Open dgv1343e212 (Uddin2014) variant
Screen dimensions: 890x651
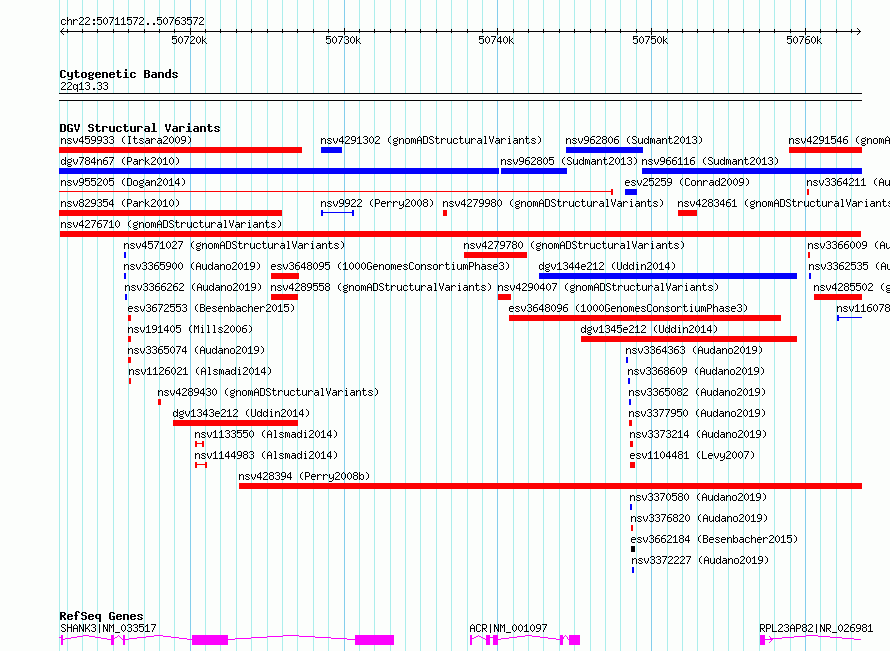pyautogui.click(x=241, y=413)
